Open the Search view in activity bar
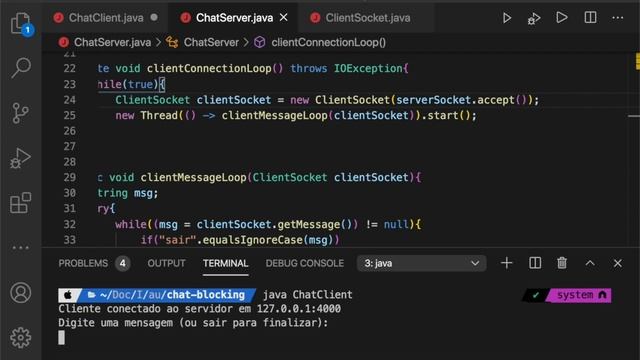The width and height of the screenshot is (640, 360). (x=20, y=68)
